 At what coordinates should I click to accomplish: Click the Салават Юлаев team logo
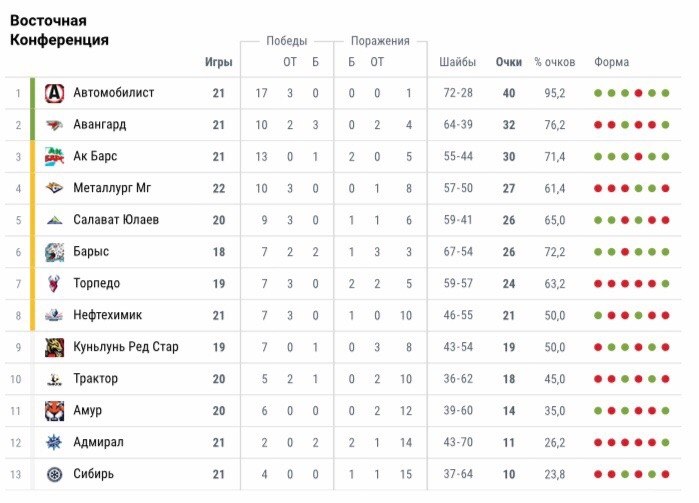[54, 220]
